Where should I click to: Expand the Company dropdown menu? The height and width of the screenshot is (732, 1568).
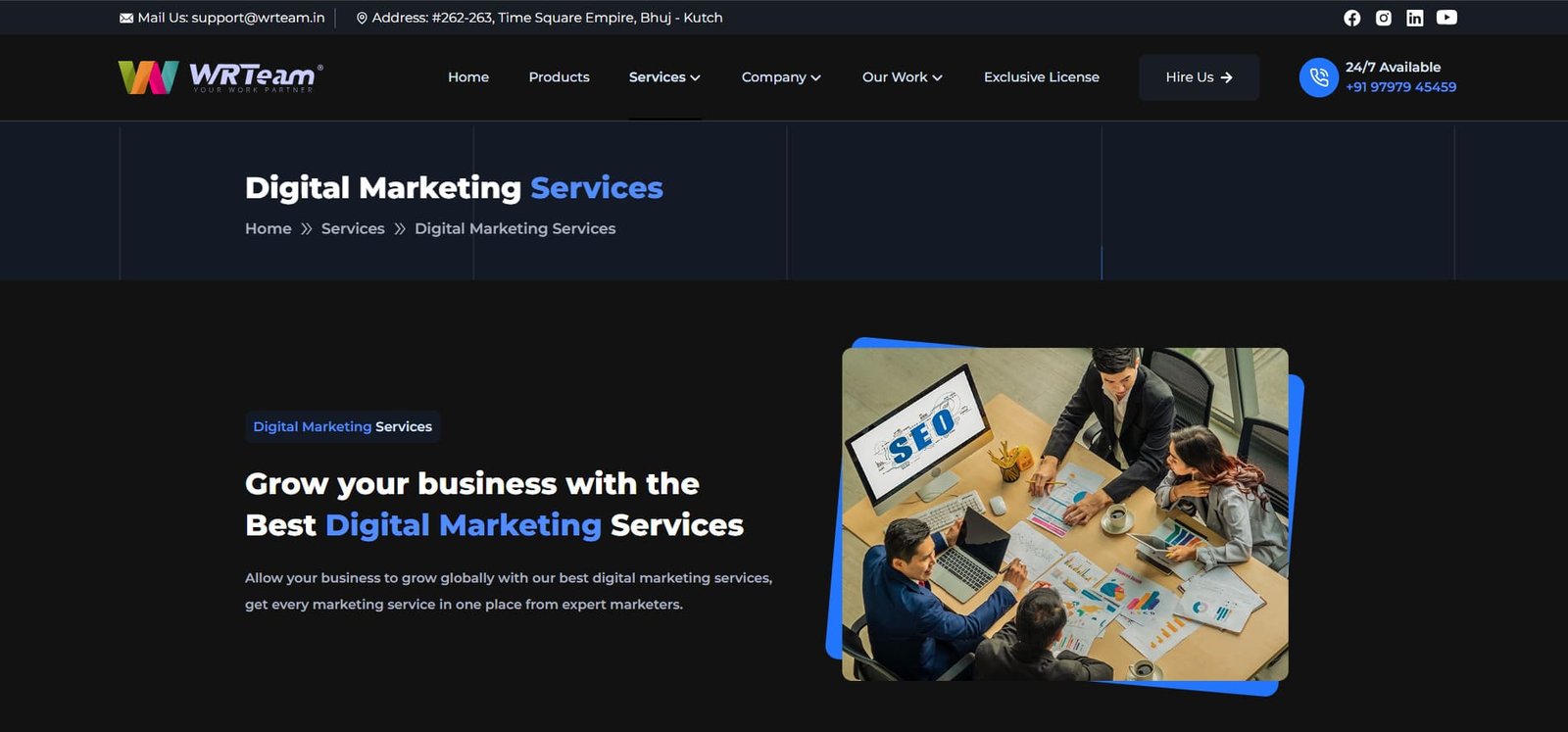[x=781, y=77]
